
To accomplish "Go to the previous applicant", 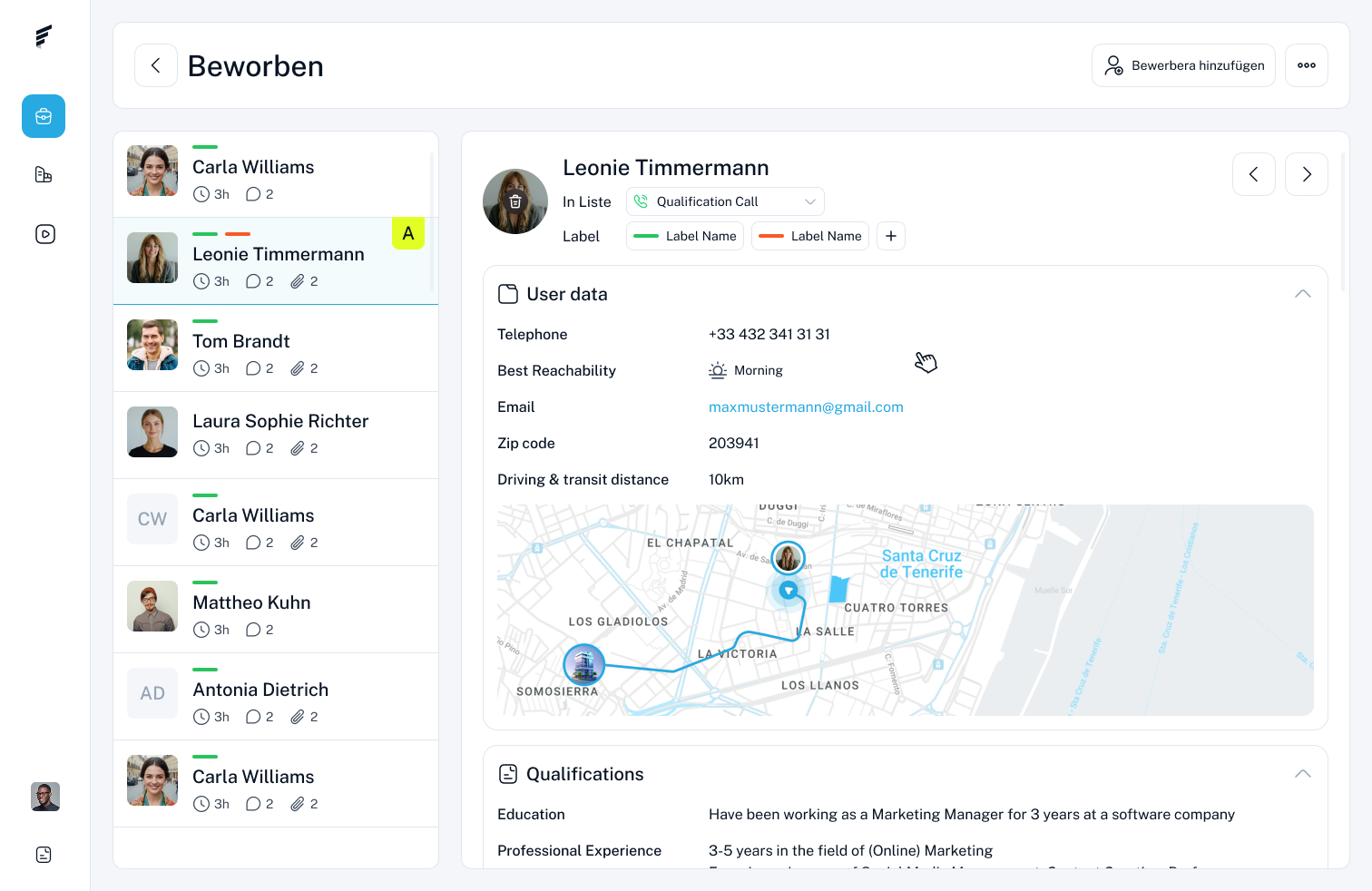I will 1254,174.
